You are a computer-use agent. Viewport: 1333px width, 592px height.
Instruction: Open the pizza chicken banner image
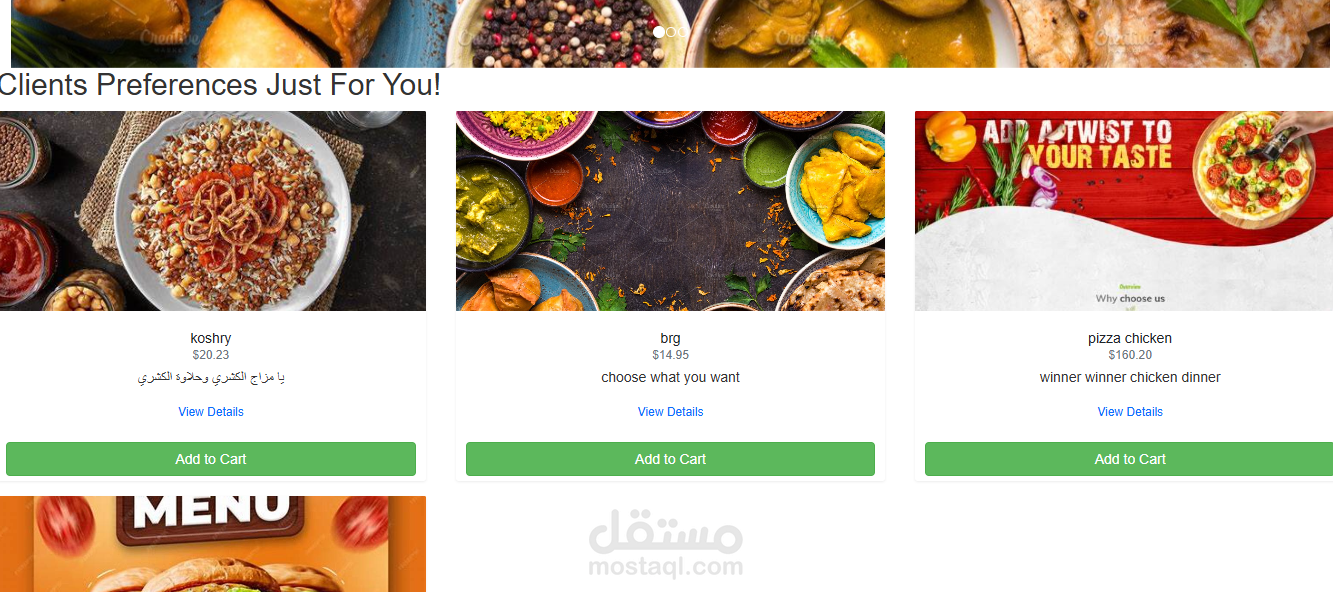1124,211
